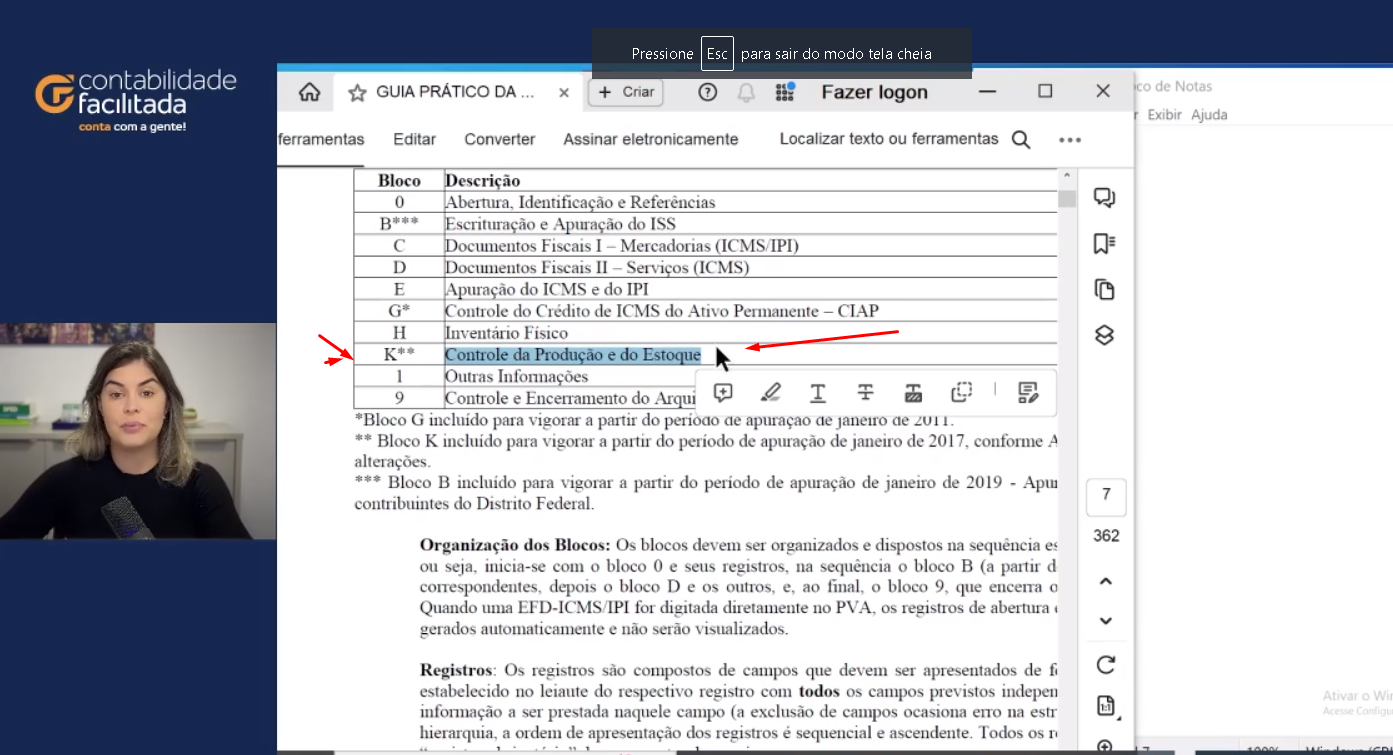
Task: Open the page thumbnails panel icon
Action: click(x=1104, y=290)
